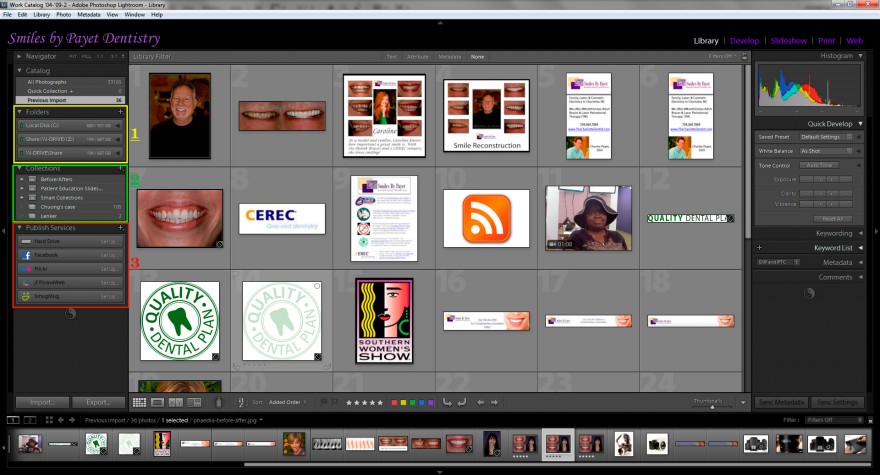Toggle filter switch beside Filters Off

coord(870,420)
